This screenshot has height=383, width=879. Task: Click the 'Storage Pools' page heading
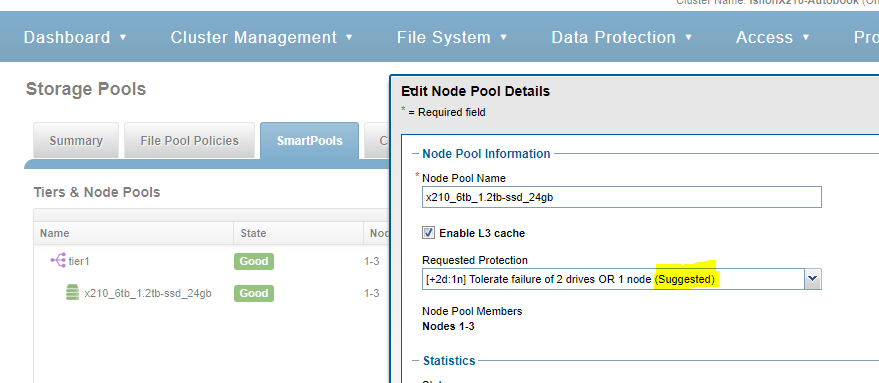86,89
